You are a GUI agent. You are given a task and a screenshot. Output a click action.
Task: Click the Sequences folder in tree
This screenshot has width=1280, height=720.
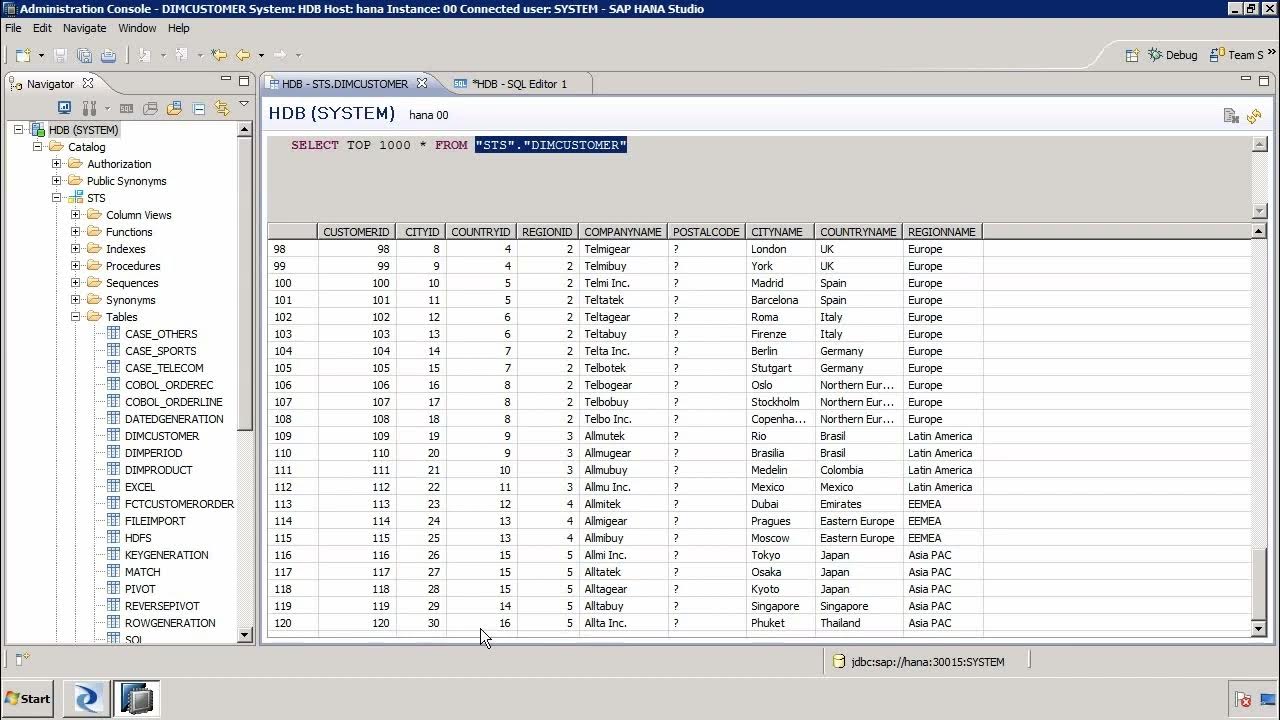click(132, 283)
